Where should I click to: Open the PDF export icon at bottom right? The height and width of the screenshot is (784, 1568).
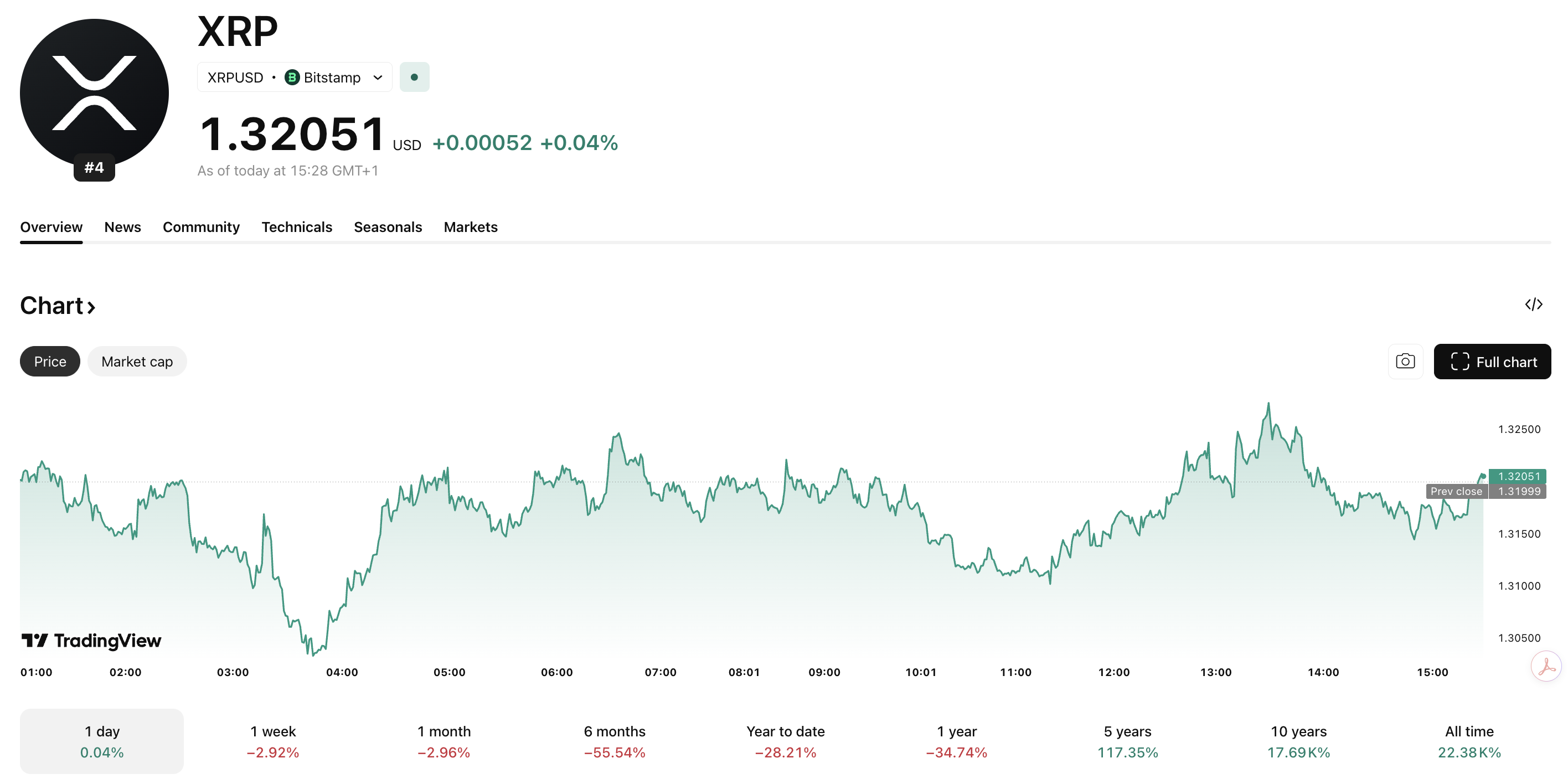1547,666
